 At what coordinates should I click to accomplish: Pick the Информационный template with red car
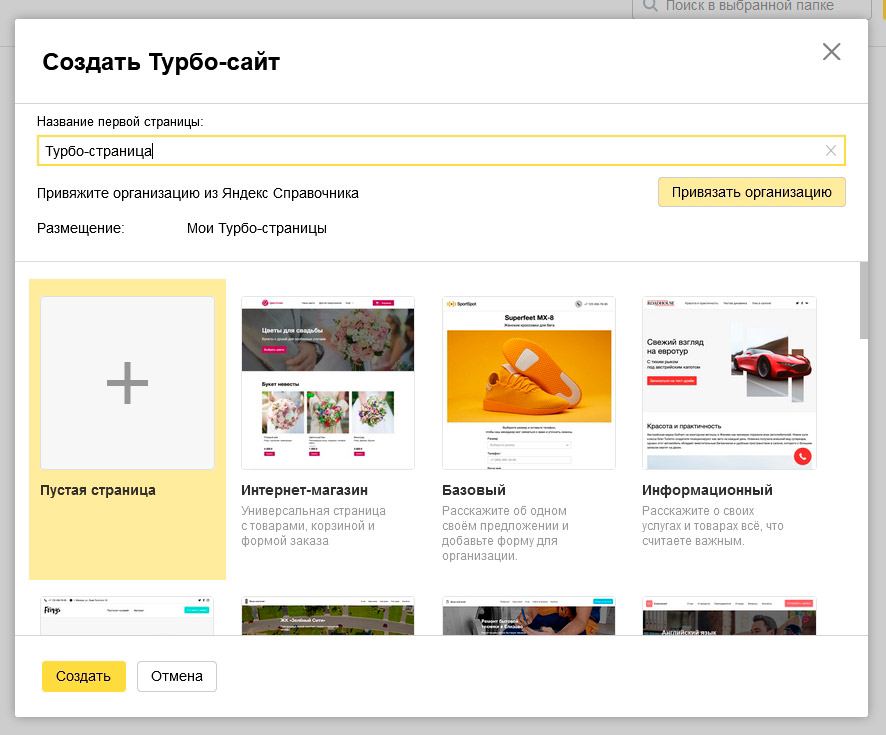tap(729, 383)
